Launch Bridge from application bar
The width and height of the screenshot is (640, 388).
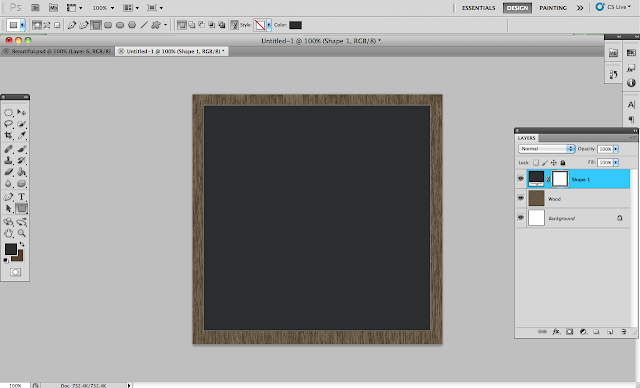tap(36, 8)
